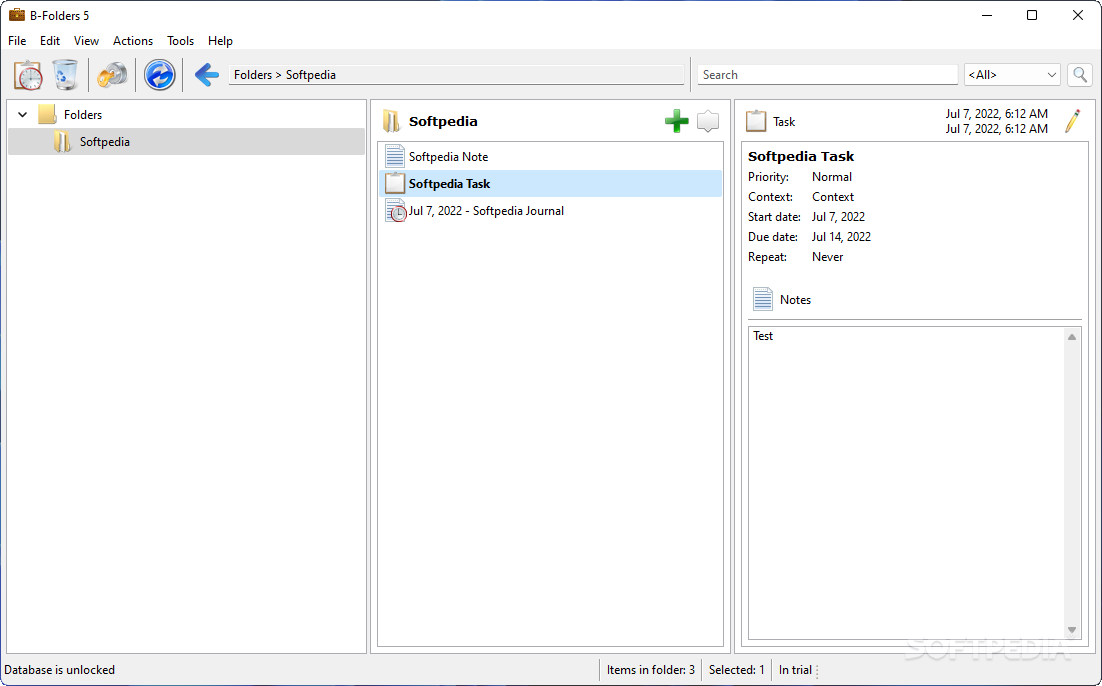Maximize the B-Folders window
1102x686 pixels.
click(x=1032, y=15)
